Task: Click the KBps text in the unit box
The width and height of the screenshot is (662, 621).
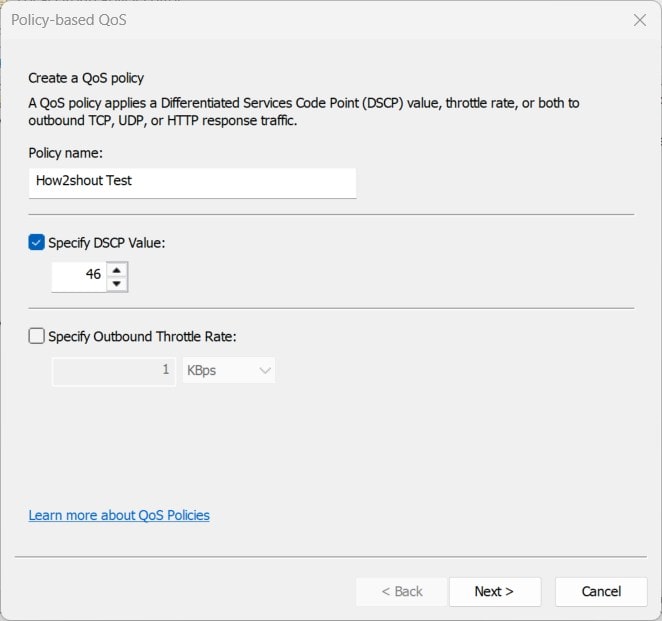Action: click(202, 370)
